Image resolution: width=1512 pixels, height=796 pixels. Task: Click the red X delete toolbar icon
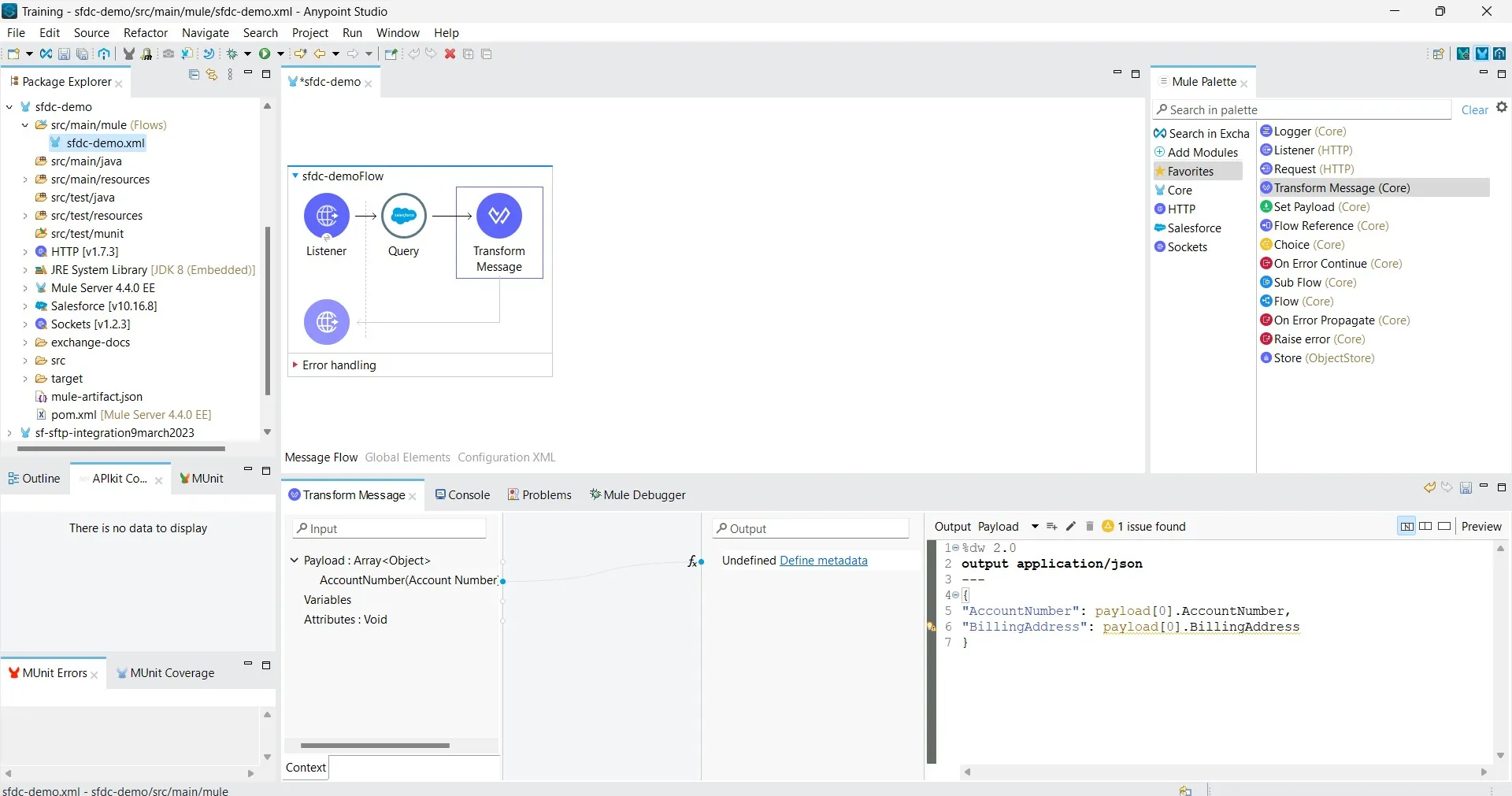point(450,54)
